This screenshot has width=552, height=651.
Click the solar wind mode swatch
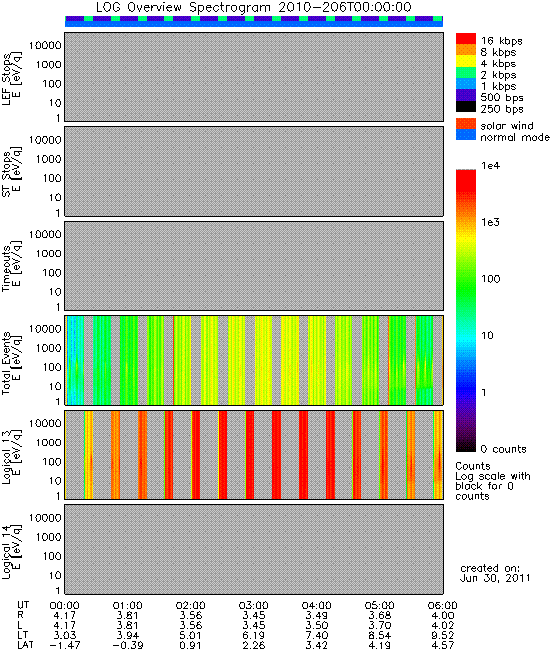pos(466,124)
